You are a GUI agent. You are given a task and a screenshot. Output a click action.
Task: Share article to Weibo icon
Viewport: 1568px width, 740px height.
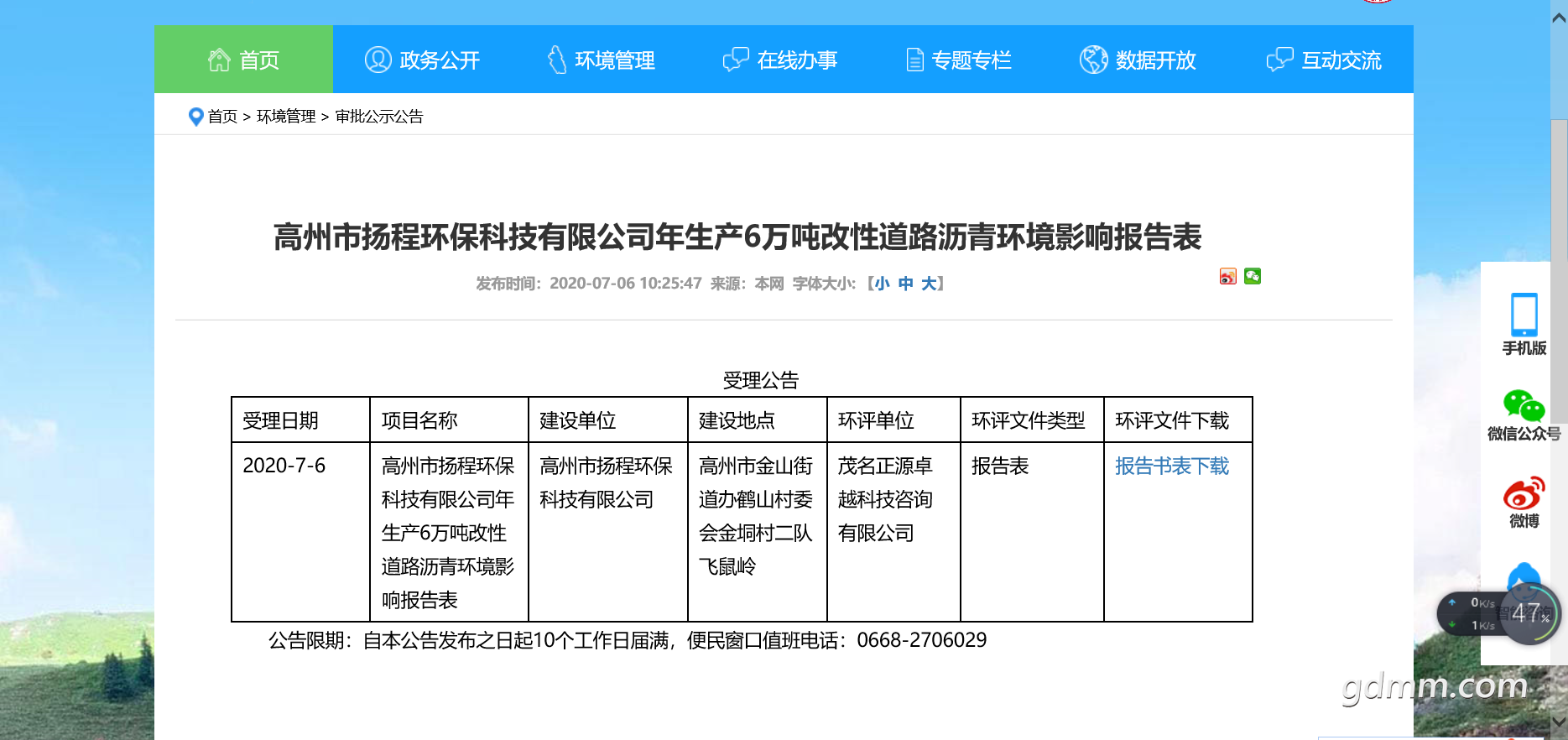coord(1228,277)
